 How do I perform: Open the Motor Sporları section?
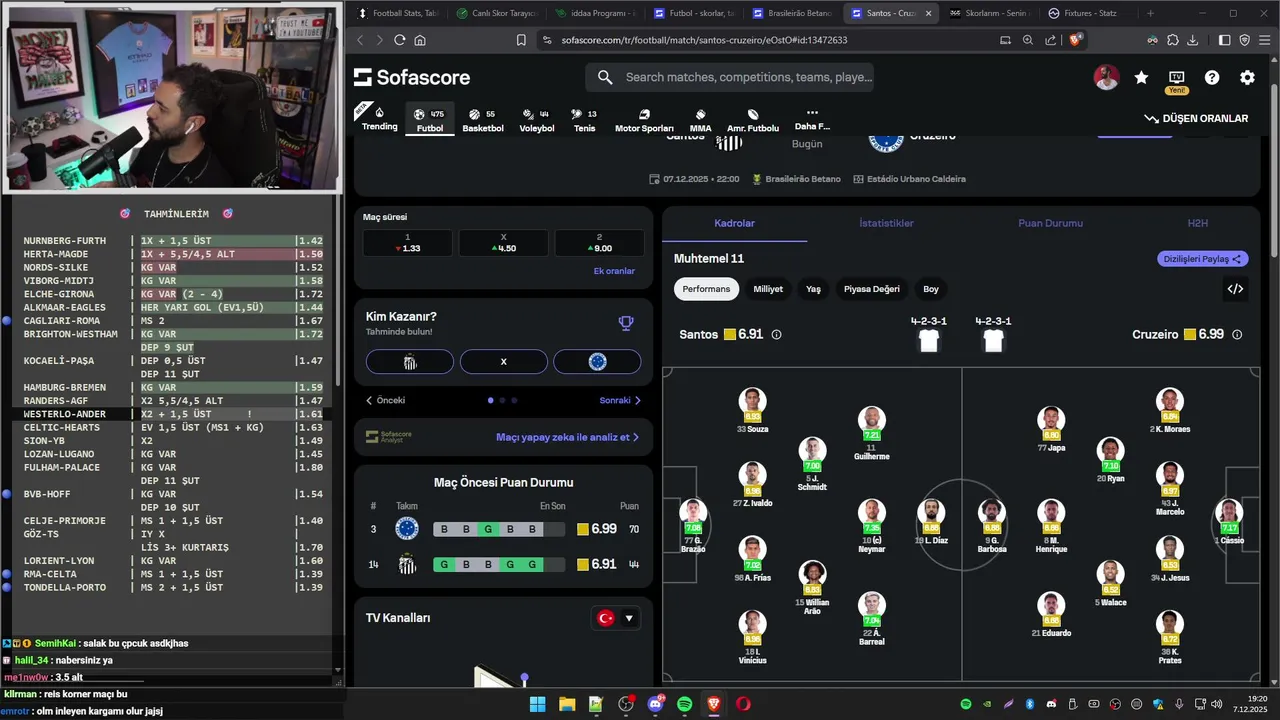click(644, 120)
